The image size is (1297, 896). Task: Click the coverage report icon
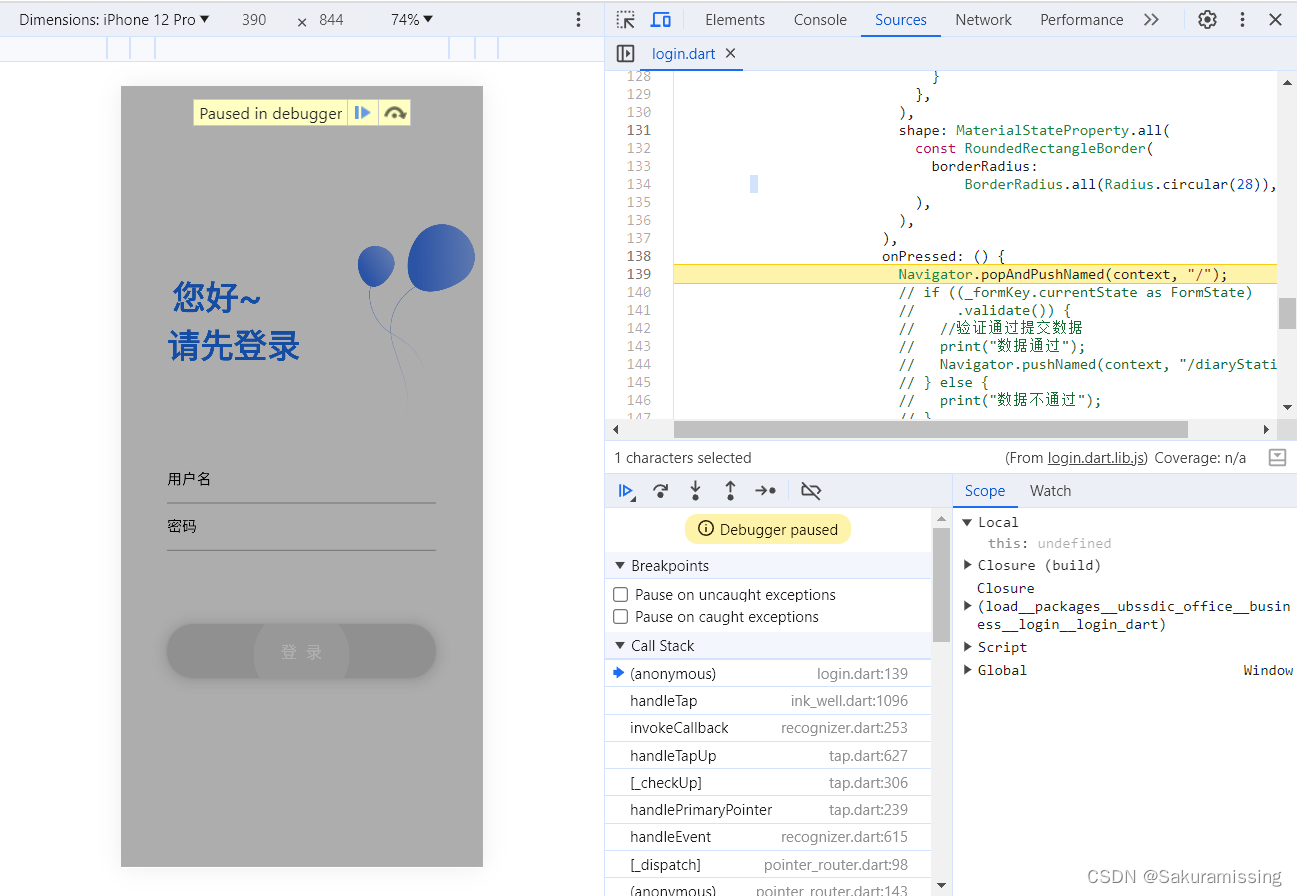point(1276,458)
